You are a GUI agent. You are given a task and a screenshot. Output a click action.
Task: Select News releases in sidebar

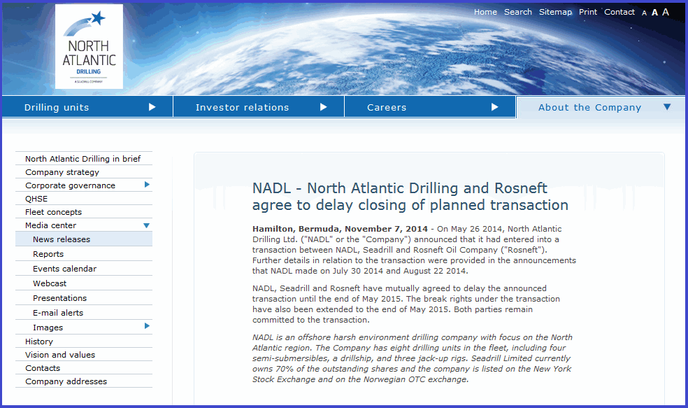[x=84, y=239]
